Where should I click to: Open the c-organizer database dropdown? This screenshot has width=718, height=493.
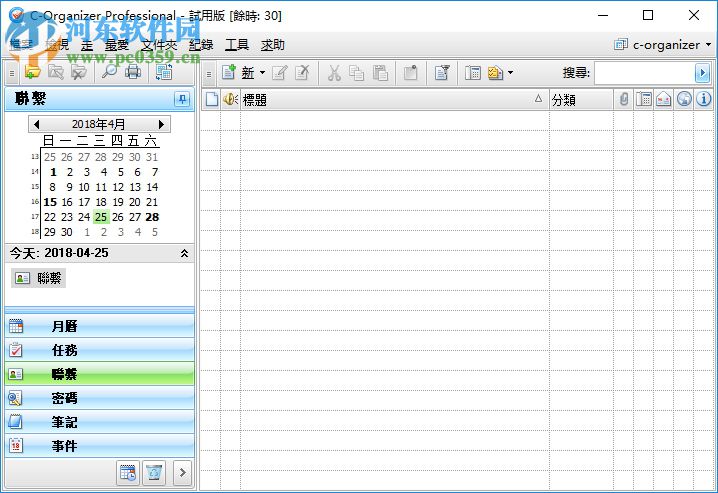click(x=663, y=45)
